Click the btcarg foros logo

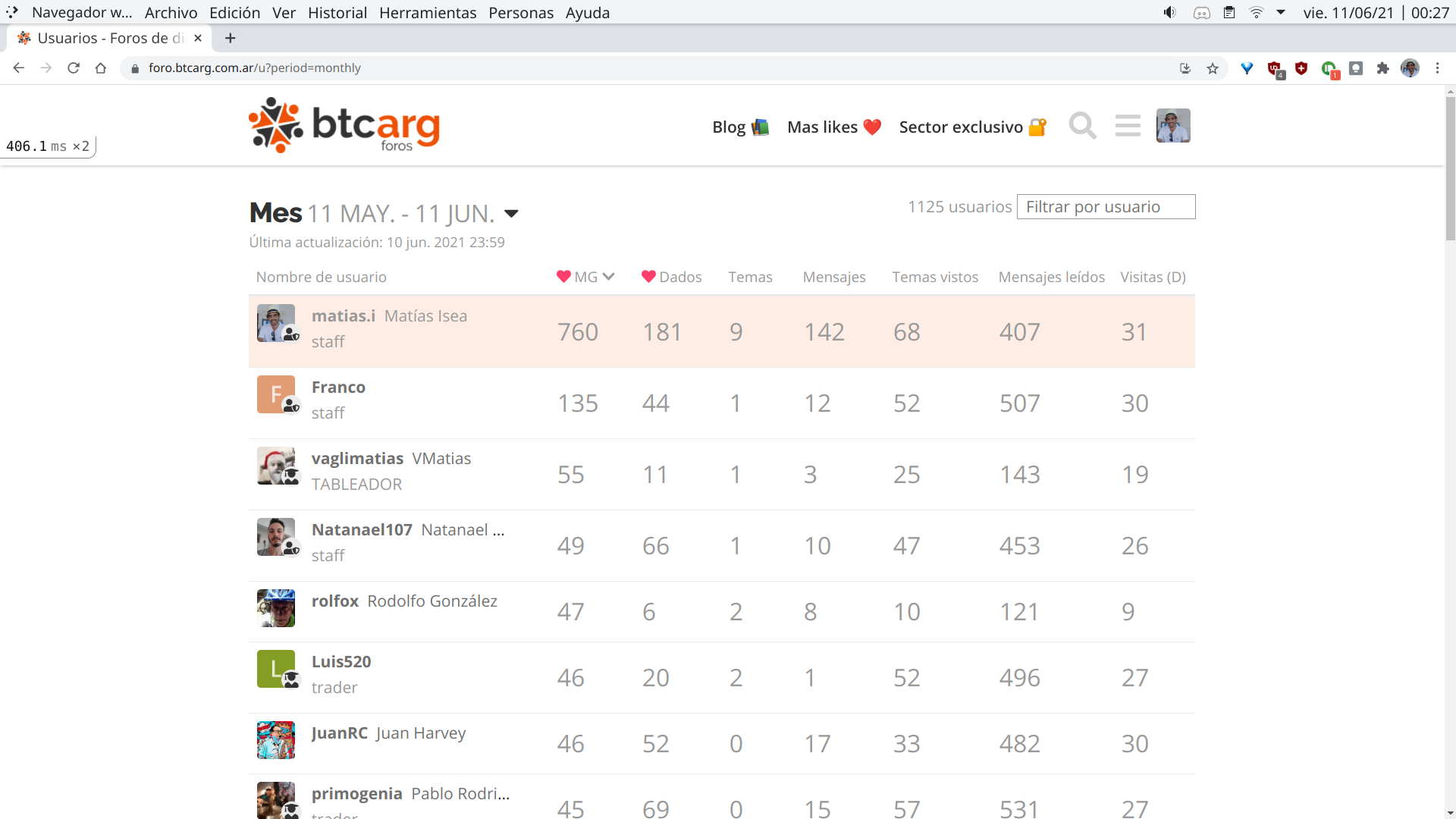coord(344,126)
